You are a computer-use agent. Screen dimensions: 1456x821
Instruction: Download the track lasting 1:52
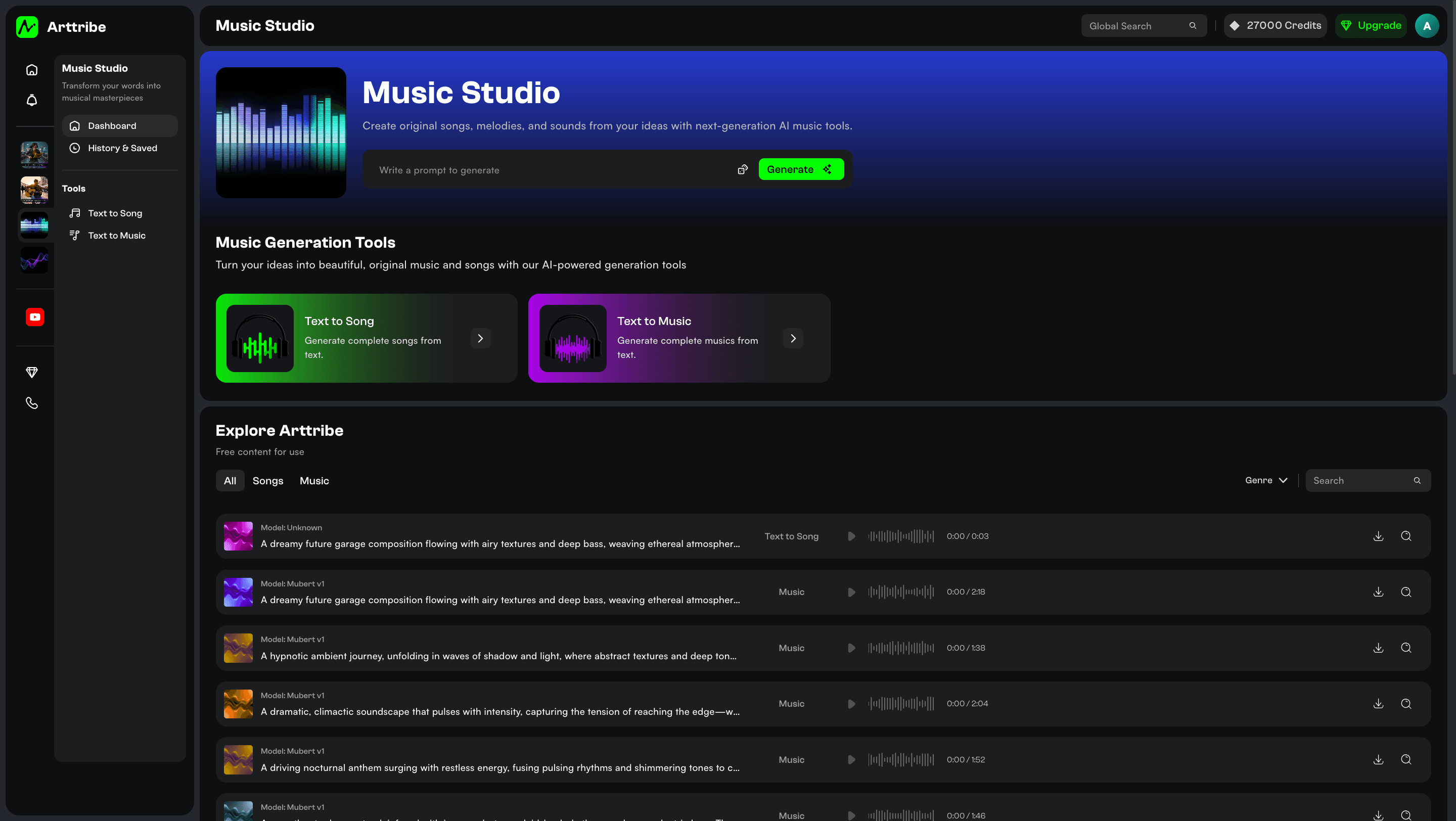[1379, 760]
